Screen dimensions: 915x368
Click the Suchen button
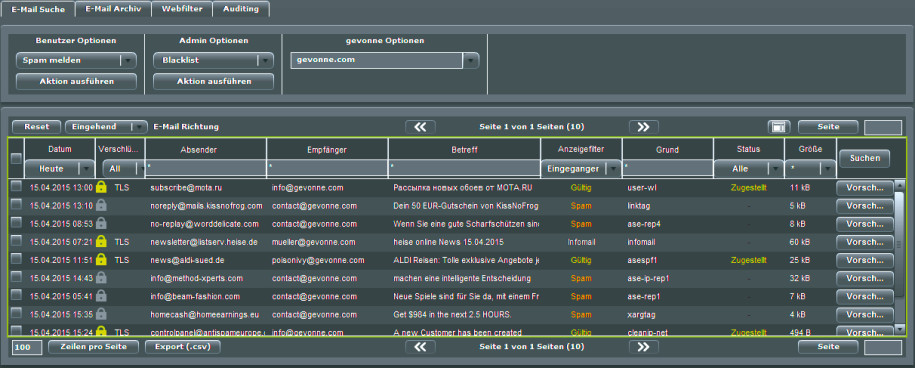pyautogui.click(x=865, y=158)
